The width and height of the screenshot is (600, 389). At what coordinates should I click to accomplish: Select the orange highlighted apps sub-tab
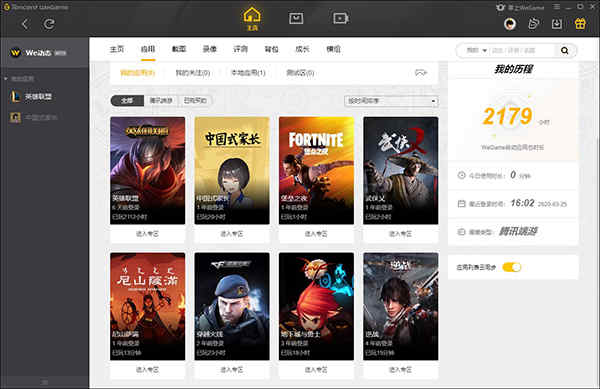coord(137,73)
